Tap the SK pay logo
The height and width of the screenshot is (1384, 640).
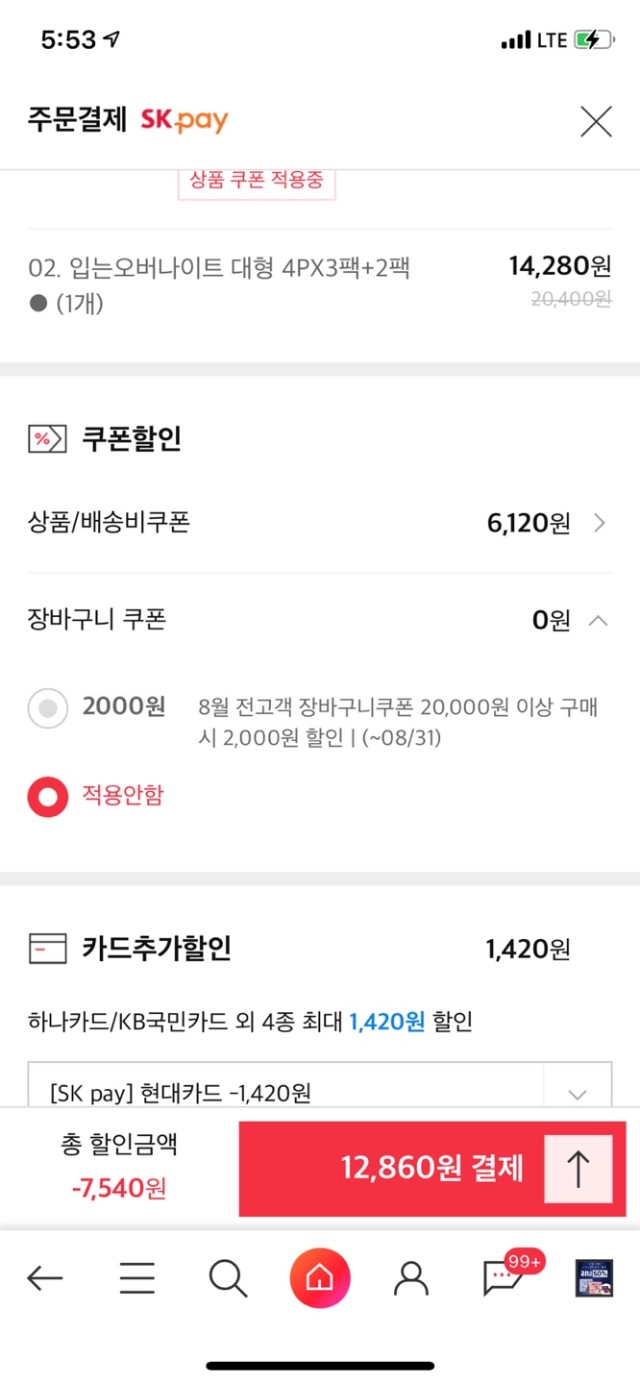point(184,122)
